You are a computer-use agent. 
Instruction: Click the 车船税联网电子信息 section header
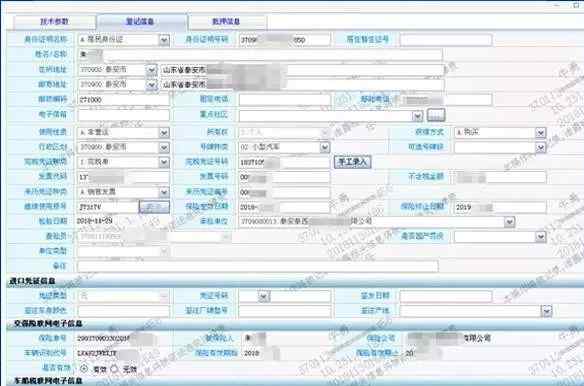[x=48, y=381]
